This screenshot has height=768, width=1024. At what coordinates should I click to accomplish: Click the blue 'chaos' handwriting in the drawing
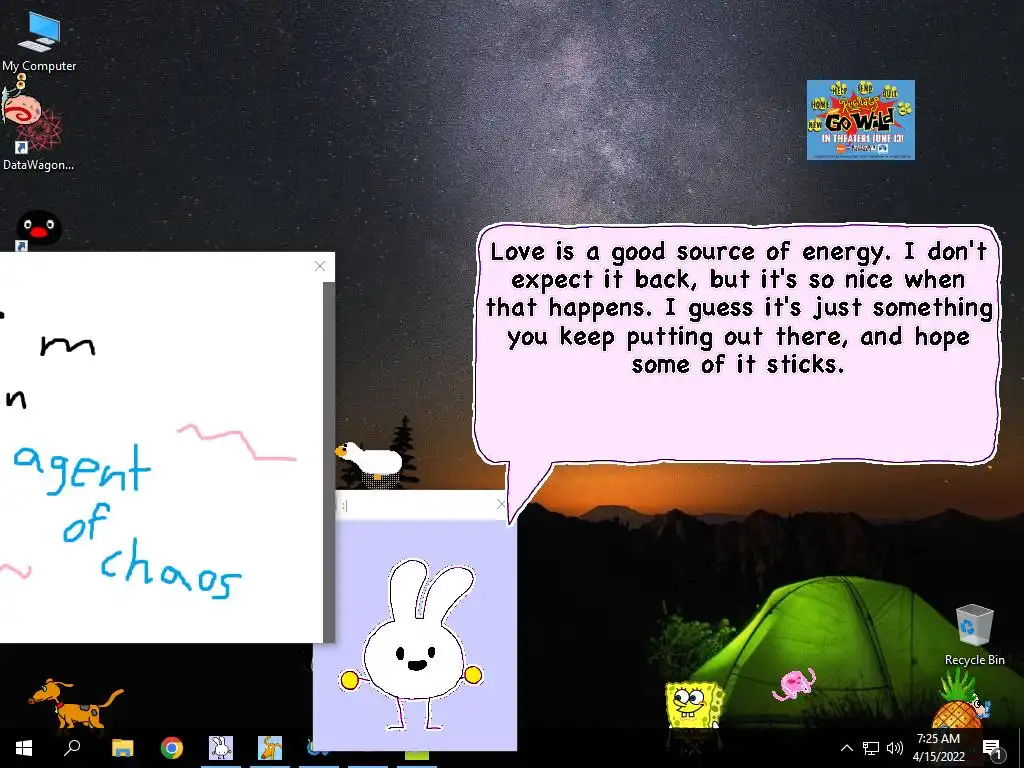(x=171, y=569)
